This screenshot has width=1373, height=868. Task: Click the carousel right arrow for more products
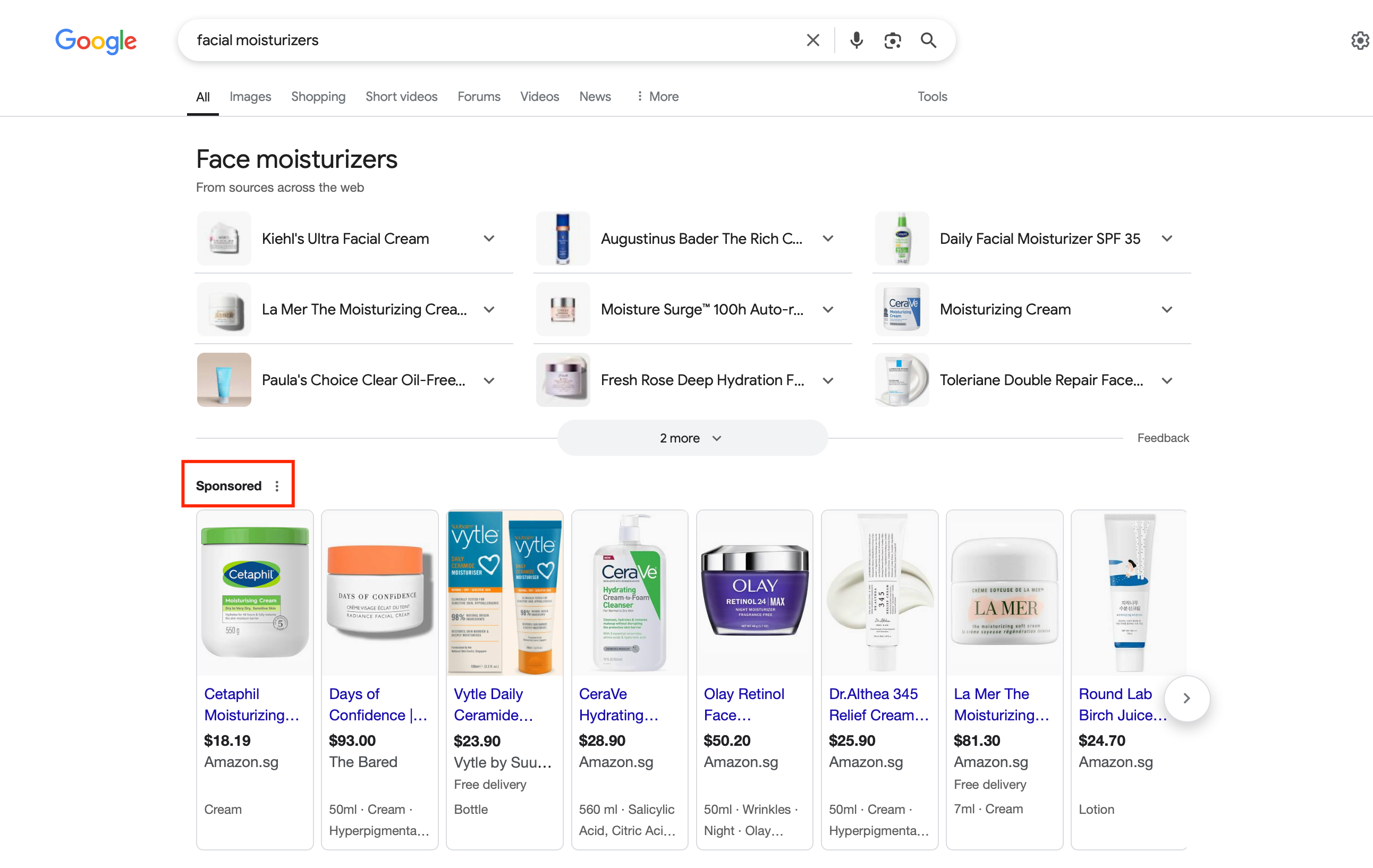pyautogui.click(x=1186, y=698)
